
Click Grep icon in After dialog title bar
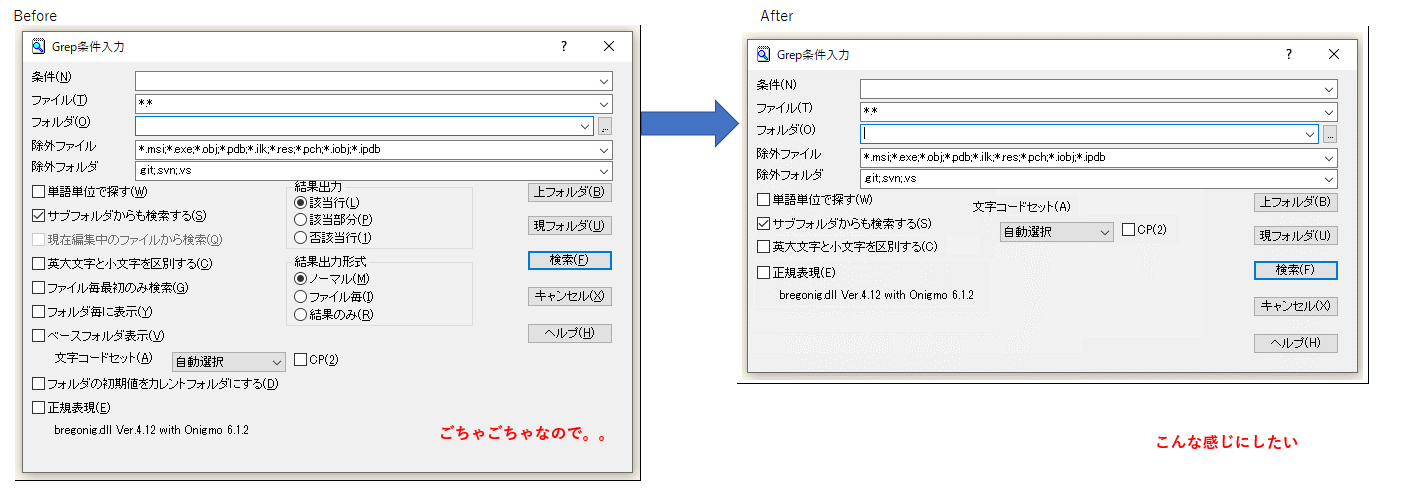pos(764,55)
